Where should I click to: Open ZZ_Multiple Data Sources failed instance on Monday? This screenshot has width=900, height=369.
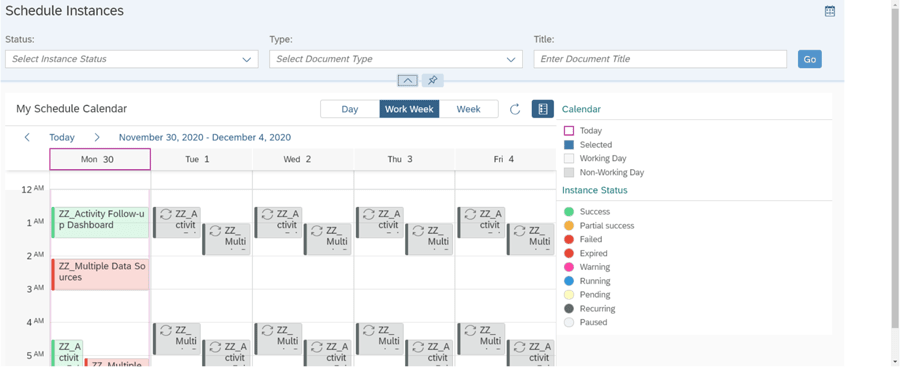(100, 274)
